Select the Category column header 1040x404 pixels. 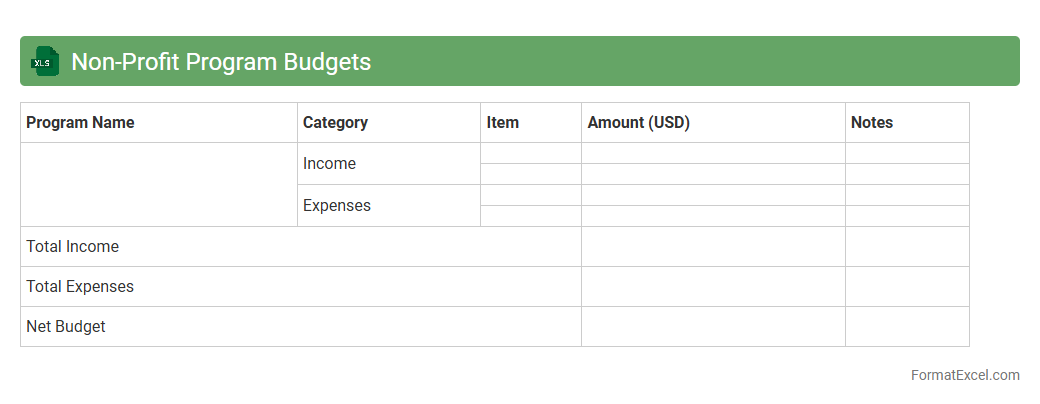(x=335, y=123)
